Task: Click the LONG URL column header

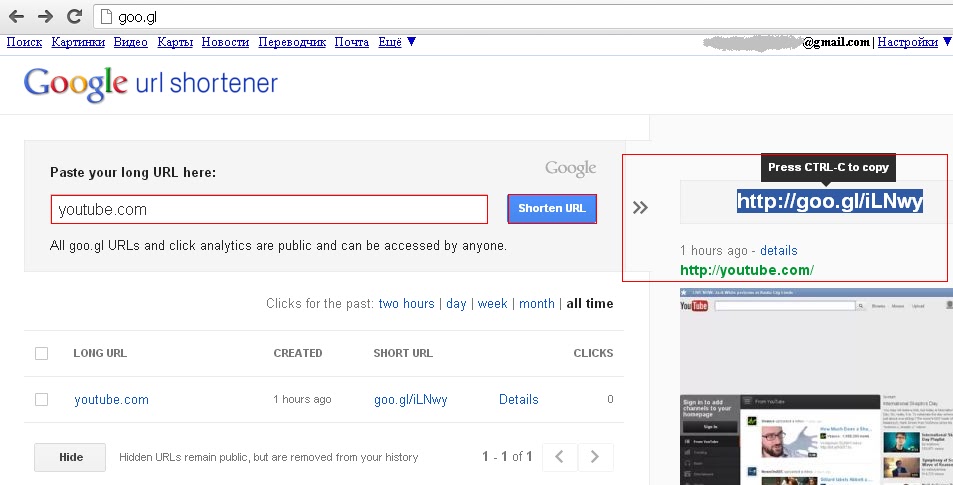Action: [100, 353]
